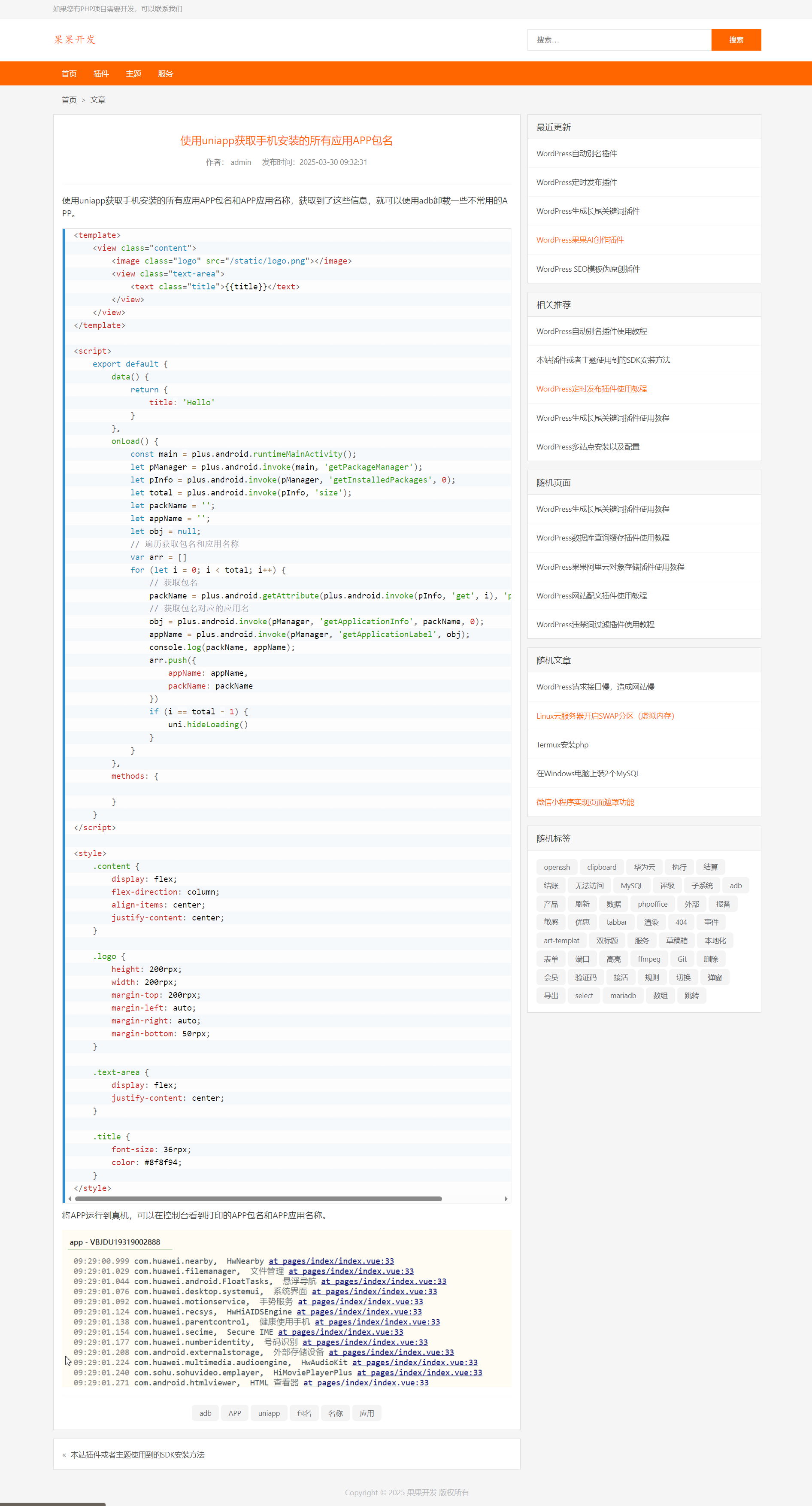The height and width of the screenshot is (1506, 812).
Task: Click the 应用 tag below the article
Action: click(x=367, y=1413)
